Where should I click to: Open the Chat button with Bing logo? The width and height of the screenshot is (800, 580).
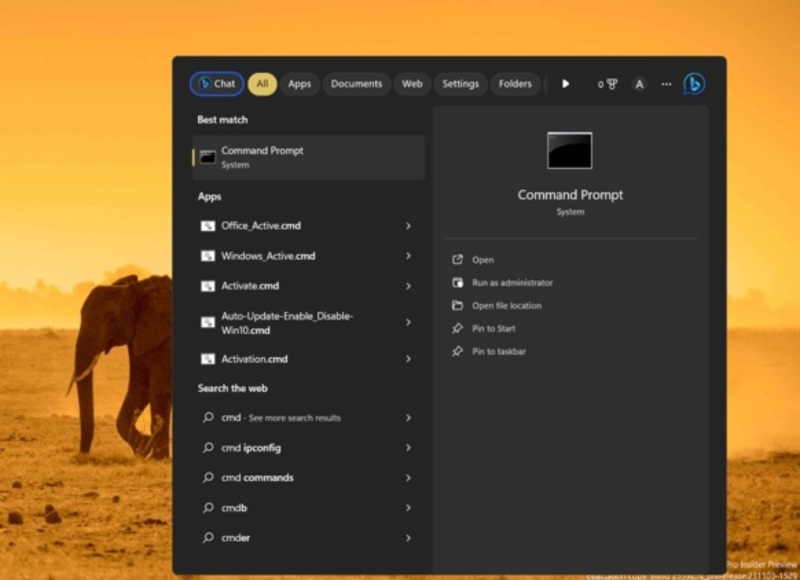pyautogui.click(x=217, y=84)
